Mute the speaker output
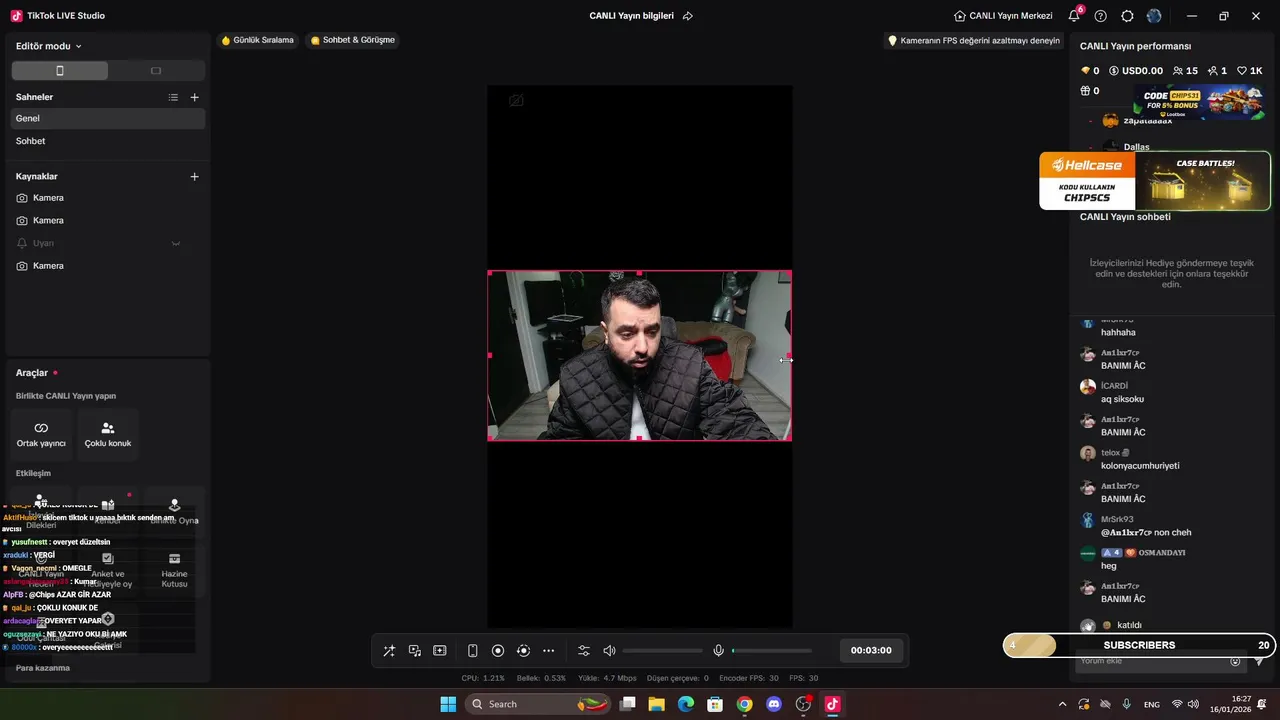The height and width of the screenshot is (720, 1280). (609, 651)
